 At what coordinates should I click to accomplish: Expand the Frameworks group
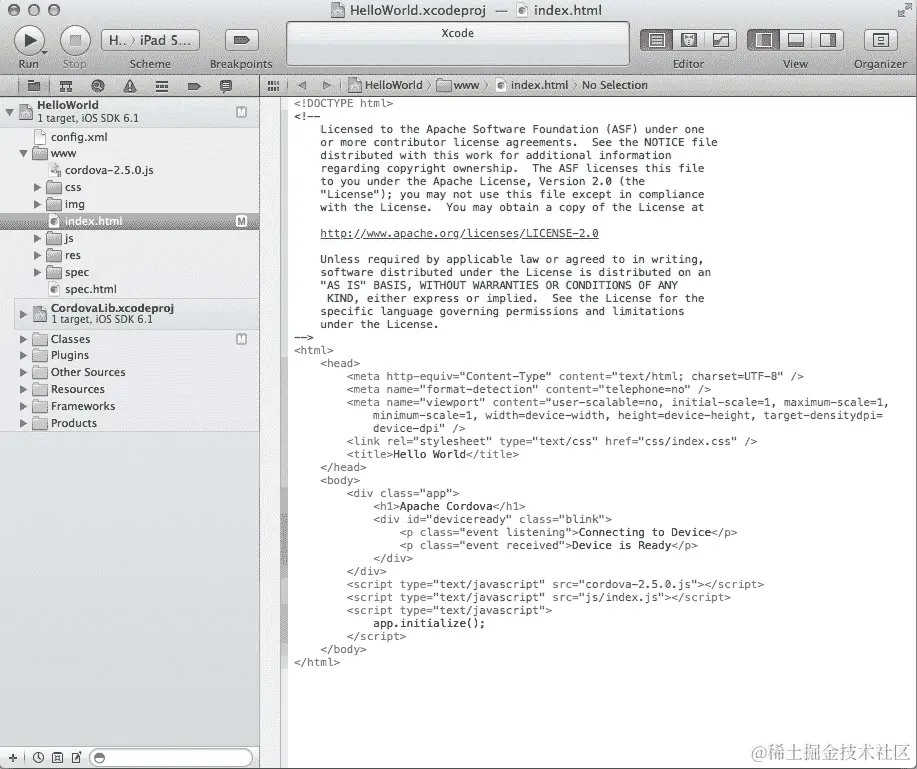23,406
